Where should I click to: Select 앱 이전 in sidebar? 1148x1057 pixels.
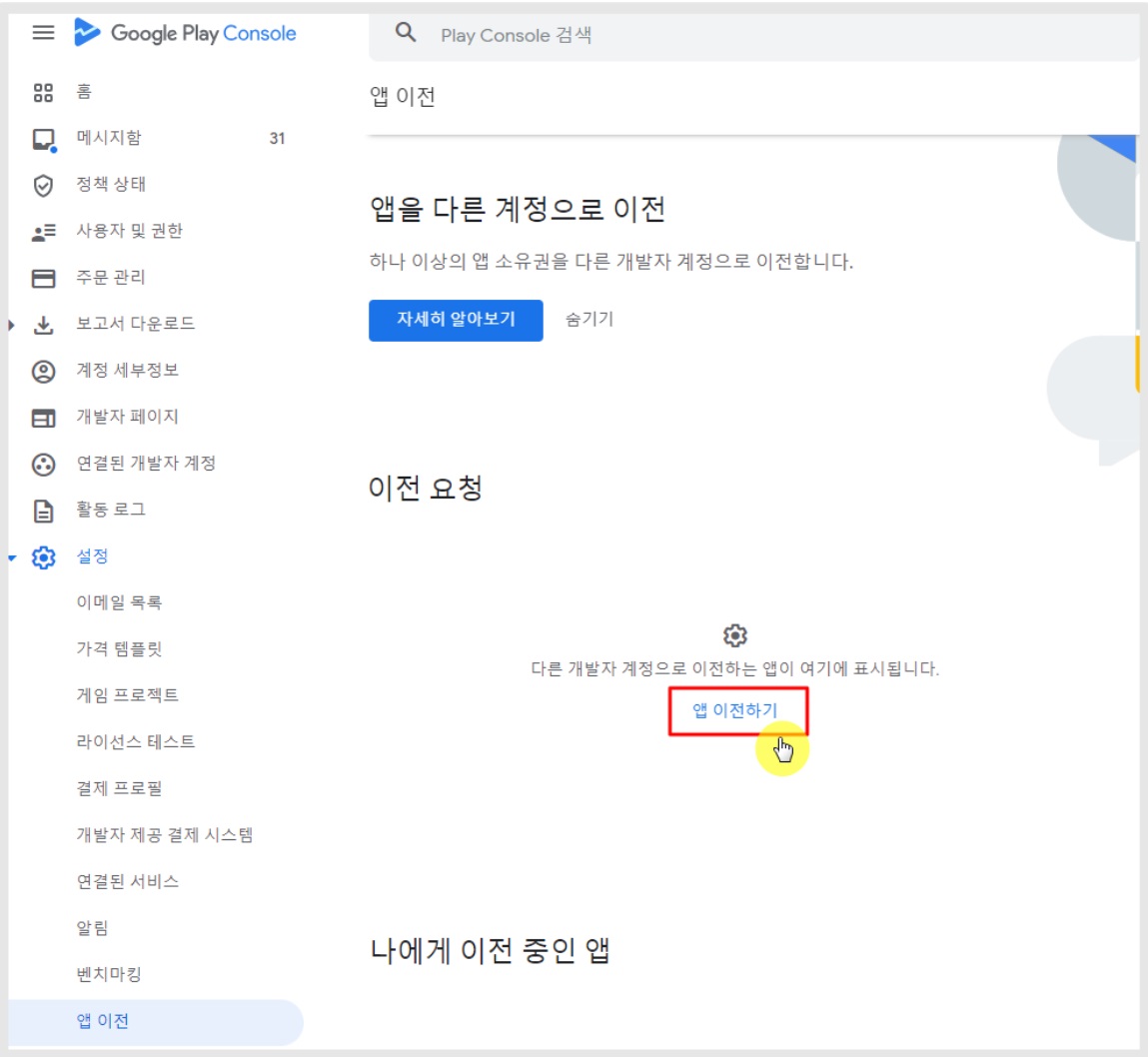point(155,1022)
